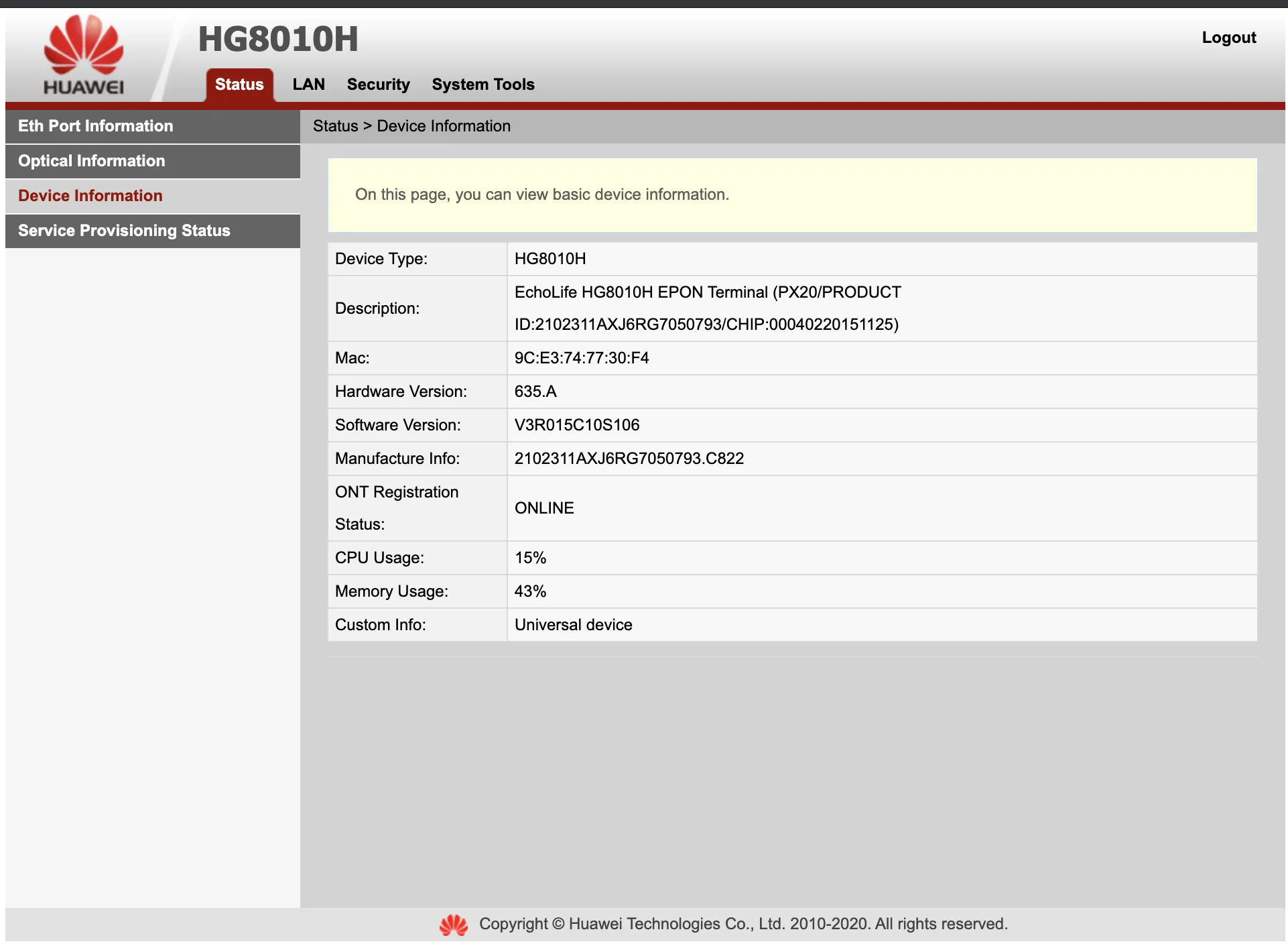Open the Status tab

click(x=239, y=84)
